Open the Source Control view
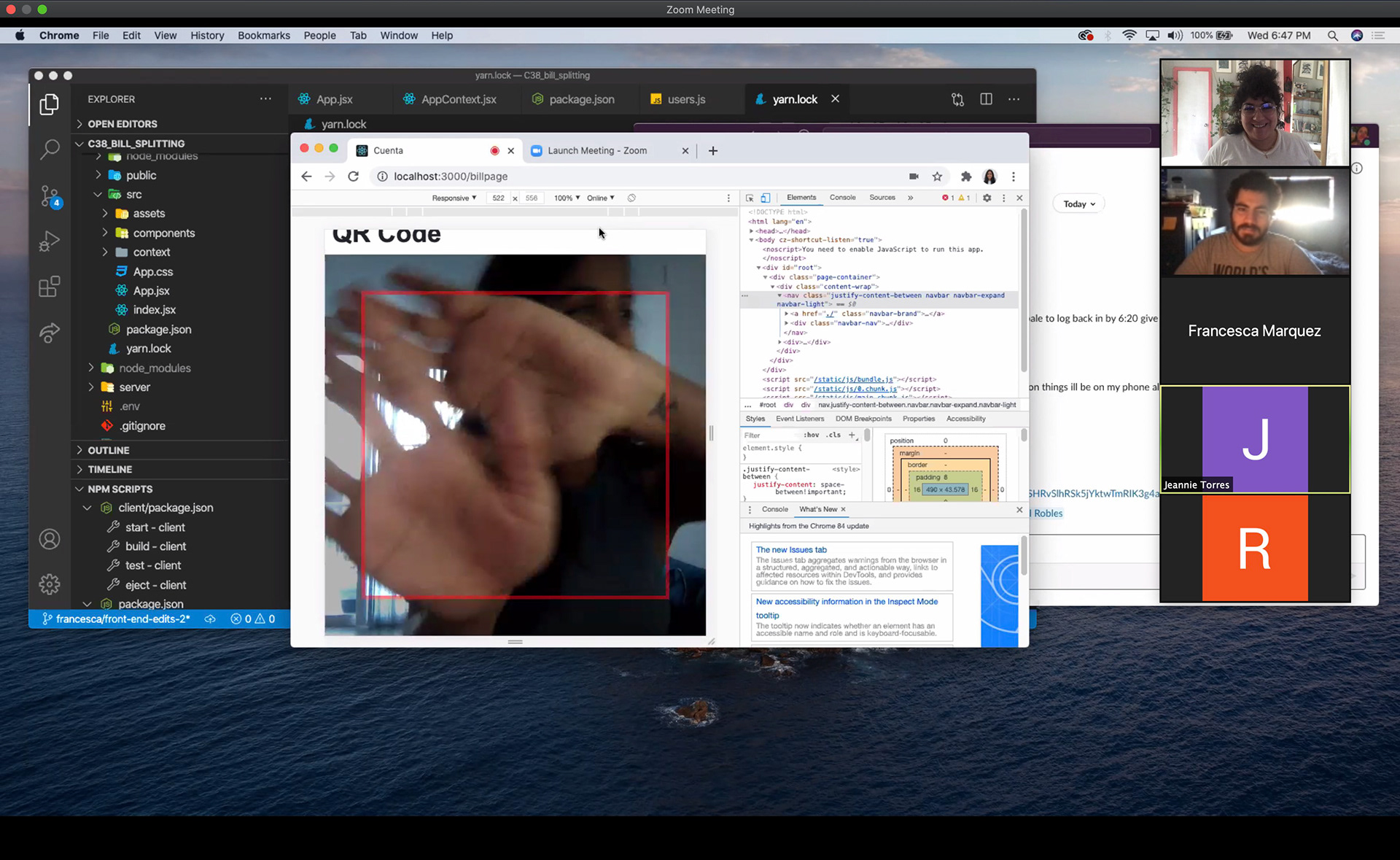Viewport: 1400px width, 860px height. (49, 195)
